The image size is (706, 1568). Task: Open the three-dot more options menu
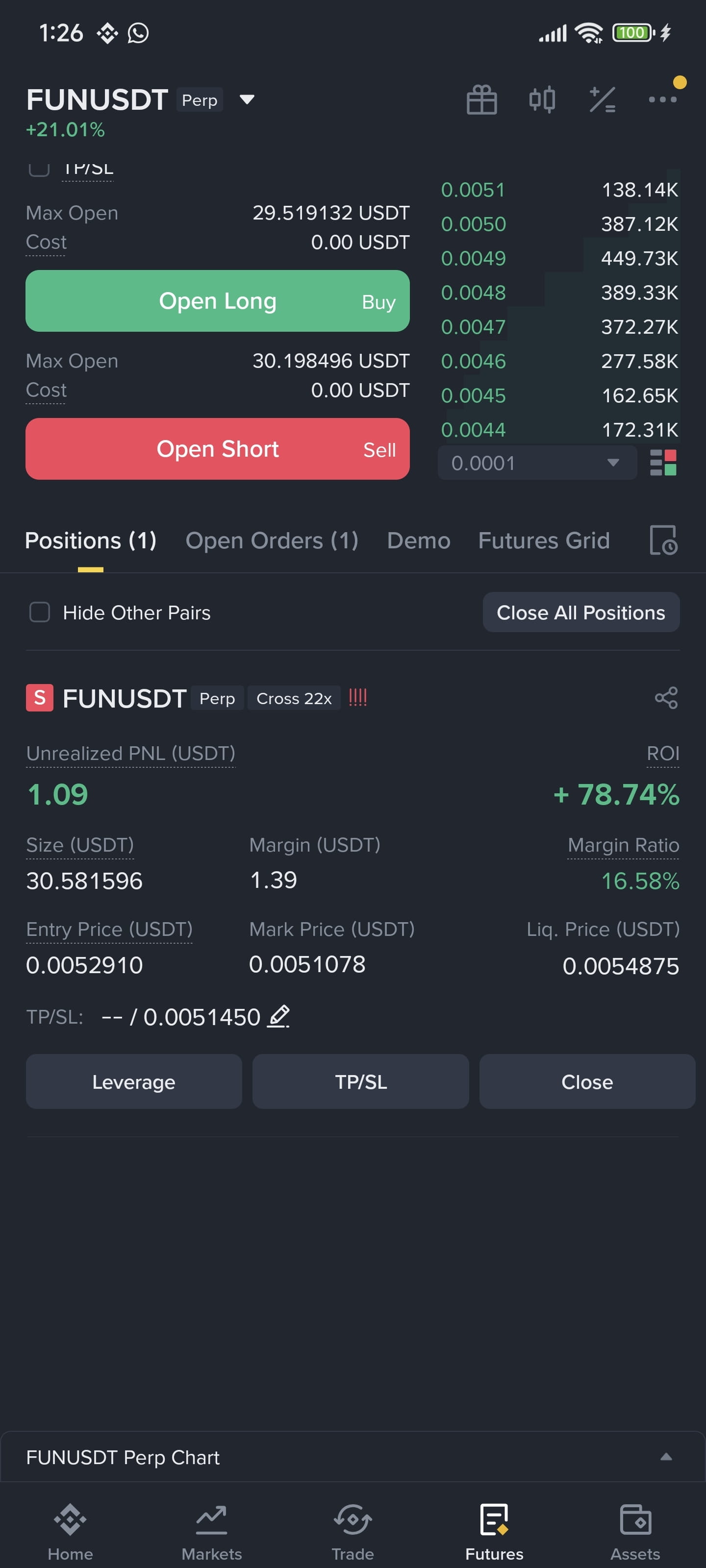coord(663,99)
